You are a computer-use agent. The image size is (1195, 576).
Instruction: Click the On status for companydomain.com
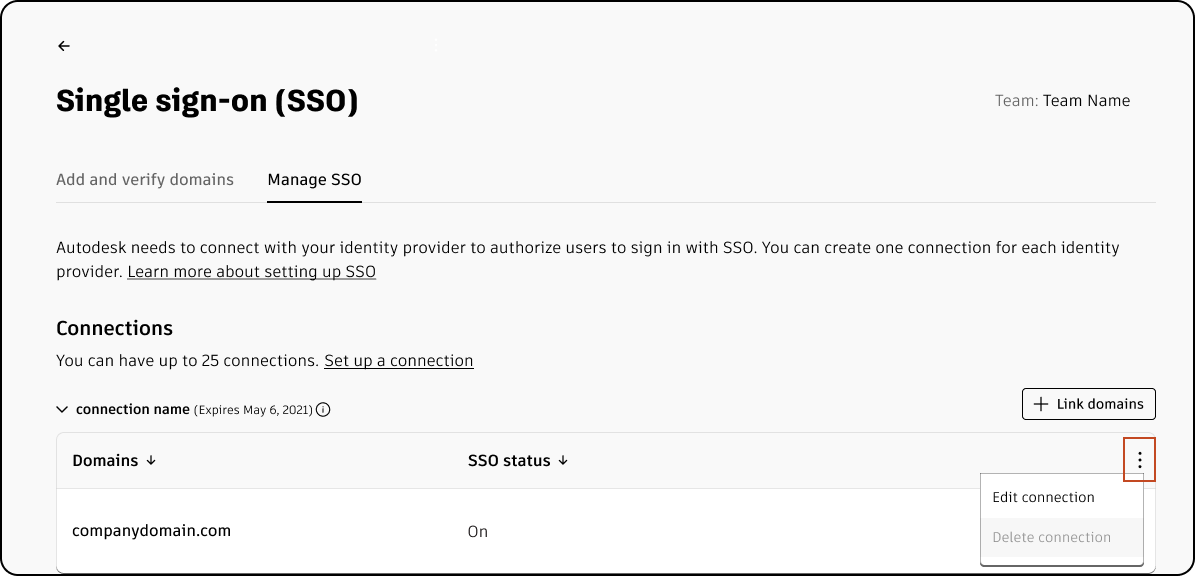[477, 531]
